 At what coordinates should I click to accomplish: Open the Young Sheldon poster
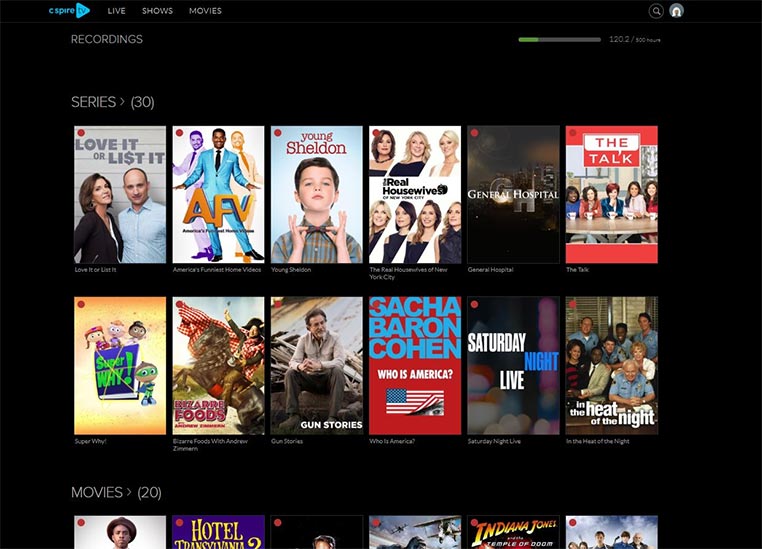[317, 195]
